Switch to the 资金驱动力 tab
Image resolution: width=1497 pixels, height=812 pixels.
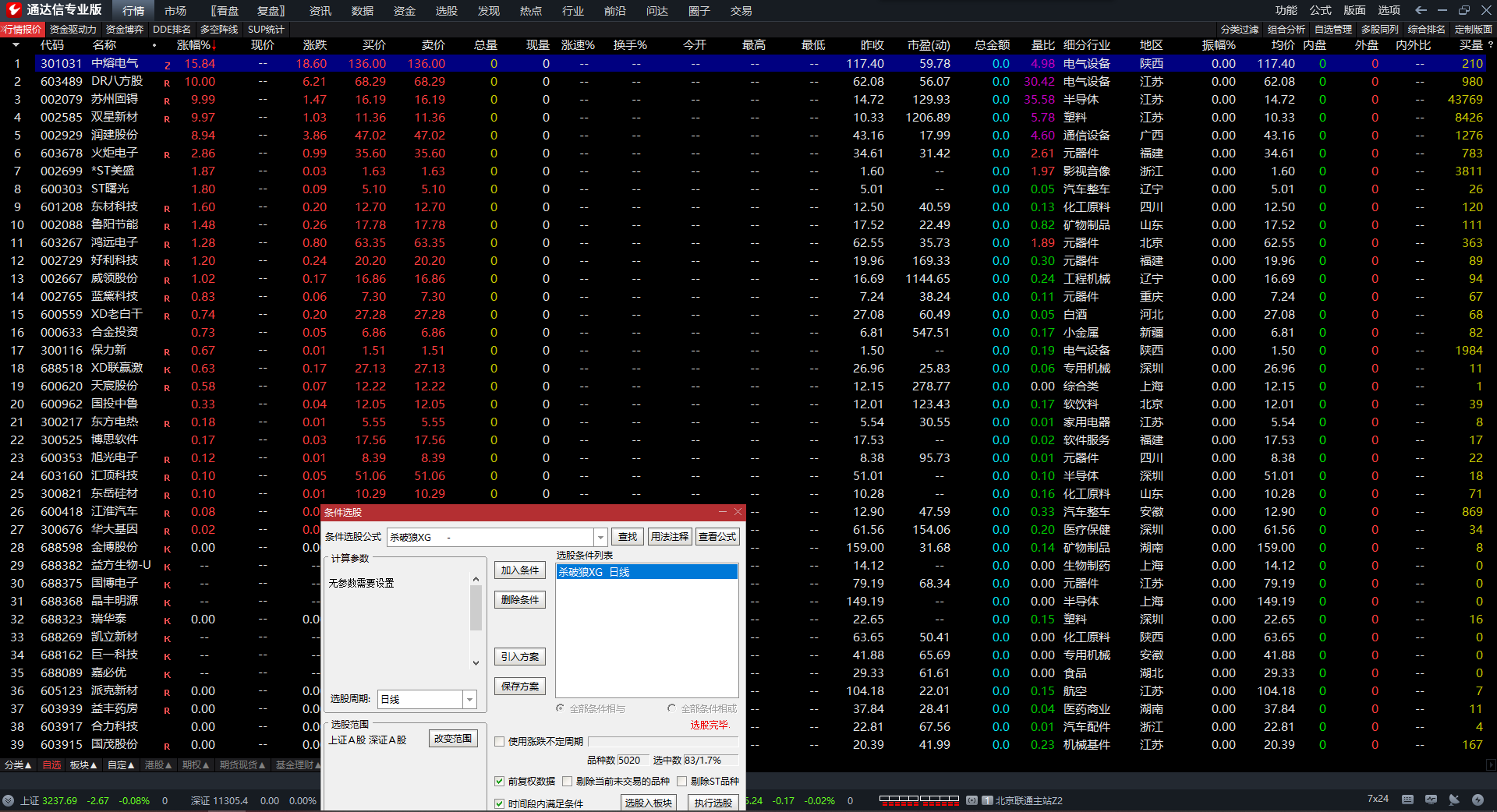(73, 30)
